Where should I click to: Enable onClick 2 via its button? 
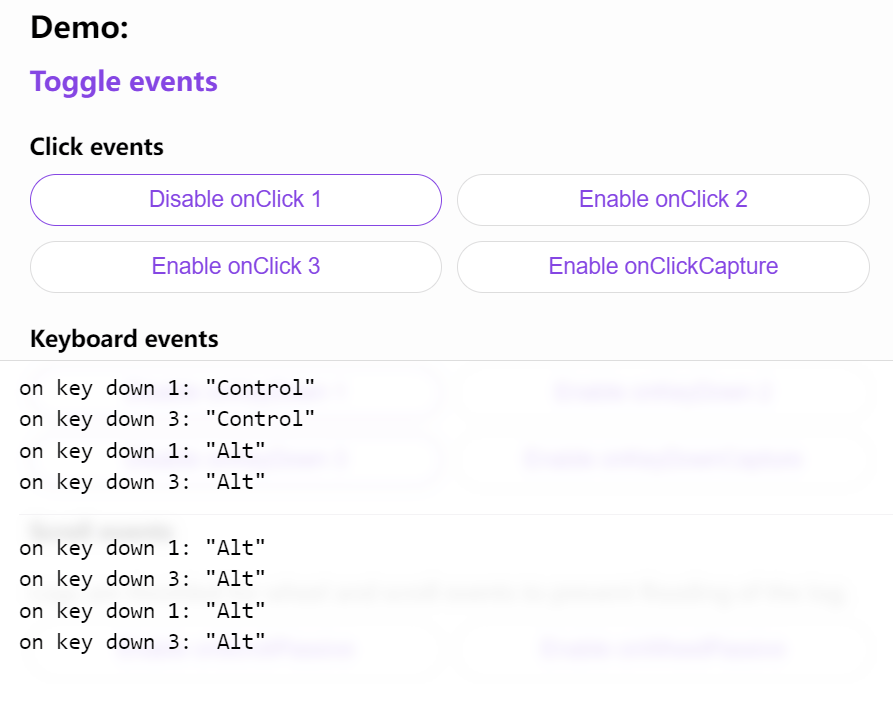tap(663, 200)
